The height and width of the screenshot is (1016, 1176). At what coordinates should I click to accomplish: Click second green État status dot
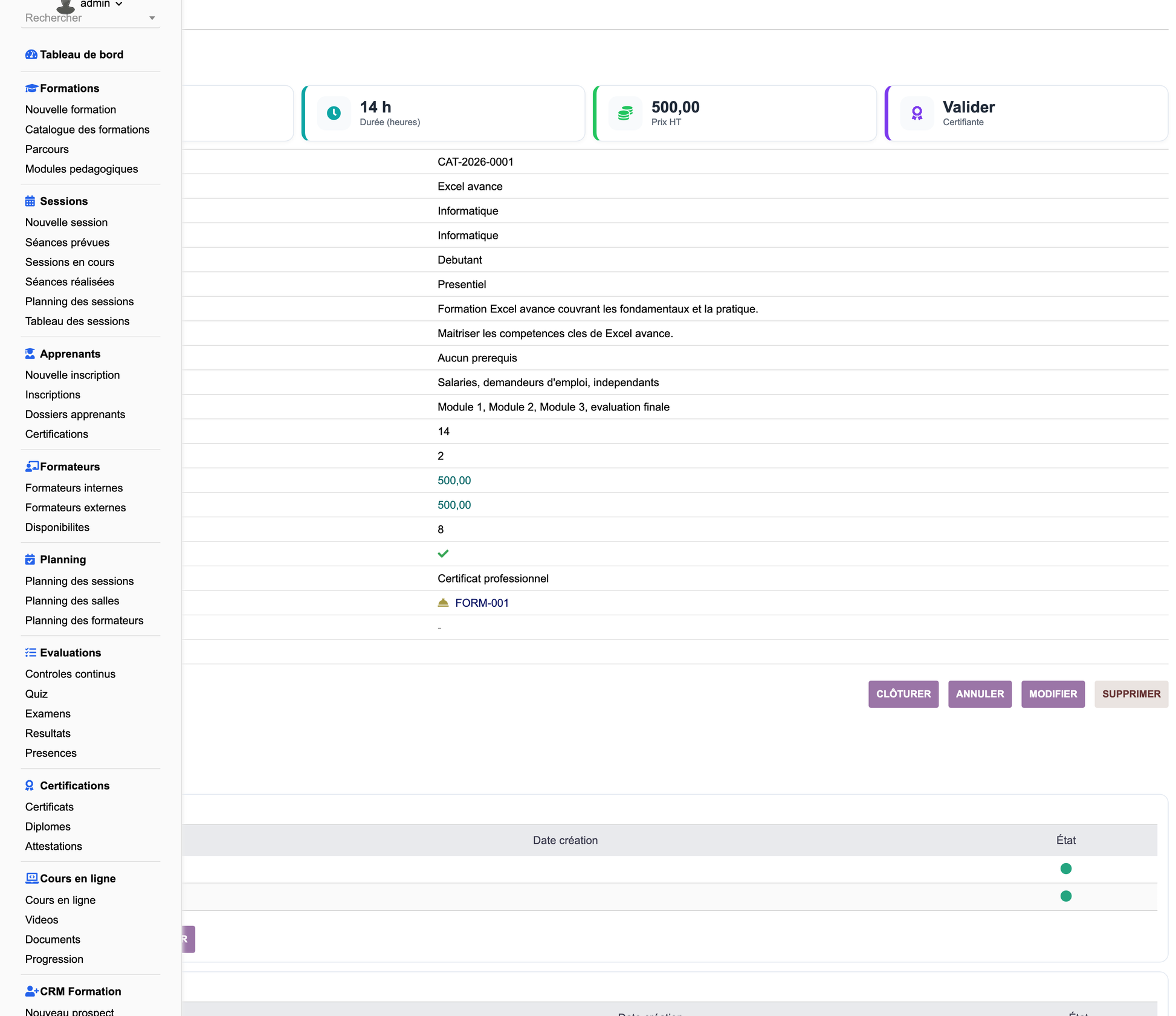click(x=1066, y=896)
